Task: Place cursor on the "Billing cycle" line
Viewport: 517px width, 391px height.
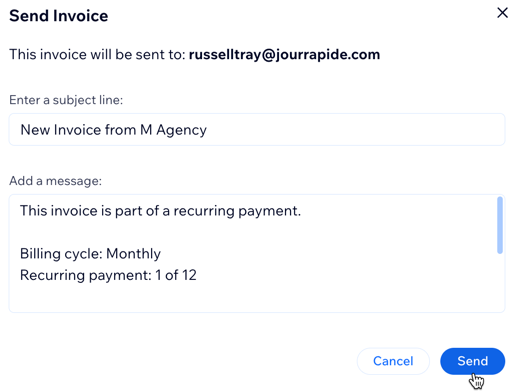Action: pos(90,254)
